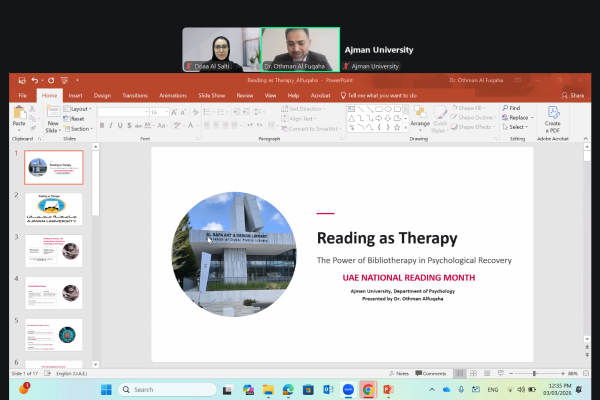This screenshot has height=400, width=600.
Task: Open the font name combo box
Action: point(123,112)
